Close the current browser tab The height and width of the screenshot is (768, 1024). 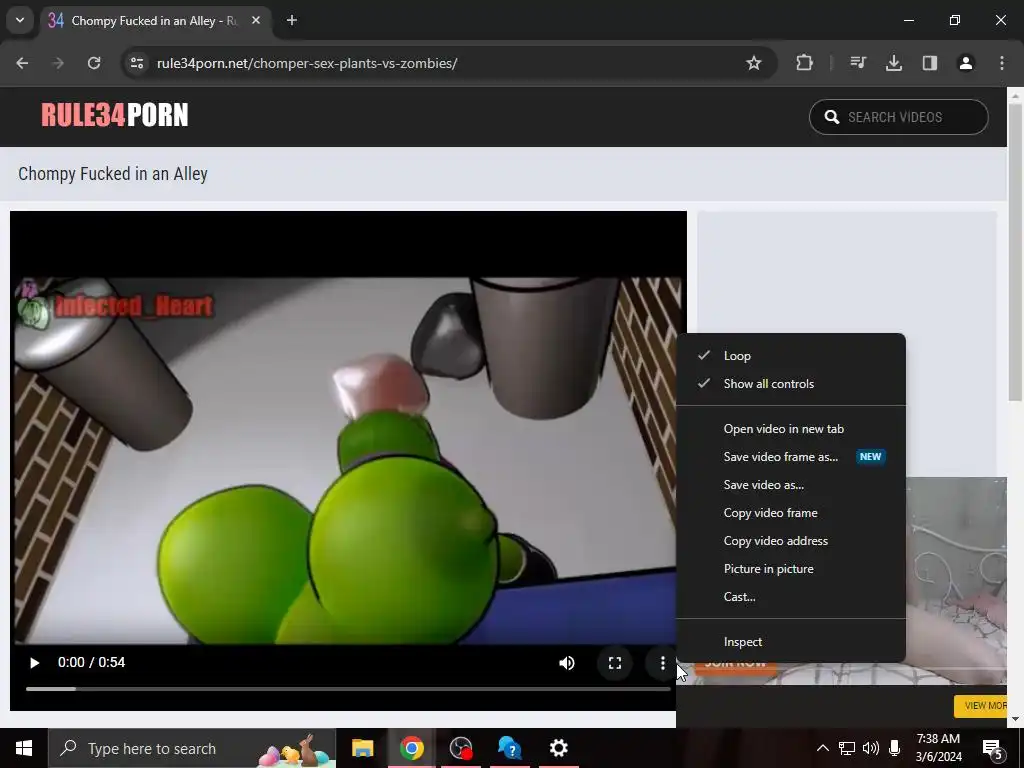pos(256,21)
